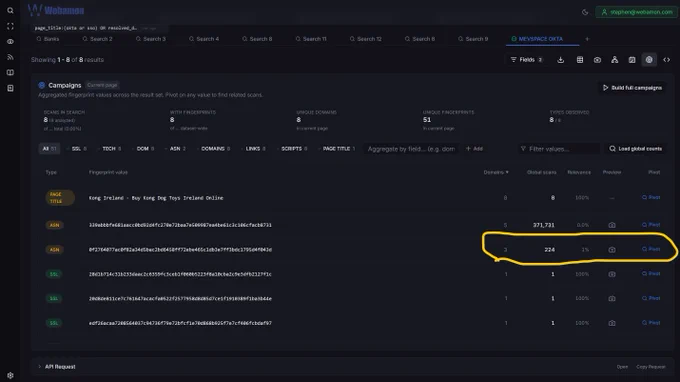The image size is (680, 382).
Task: Open the document page icon in sidebar
Action: 10,88
